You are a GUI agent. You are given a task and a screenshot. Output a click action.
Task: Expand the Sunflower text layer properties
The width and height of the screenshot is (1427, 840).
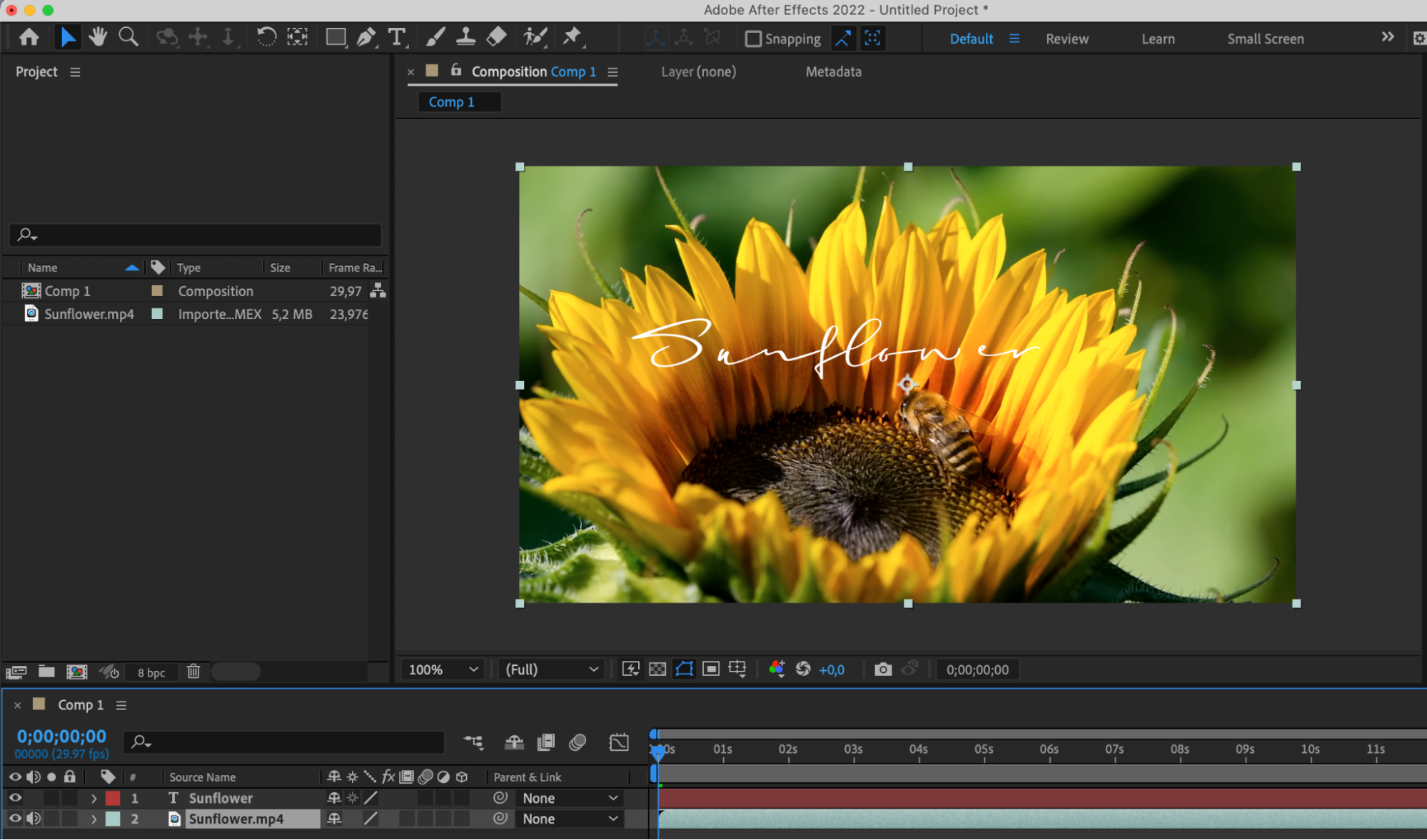[94, 798]
